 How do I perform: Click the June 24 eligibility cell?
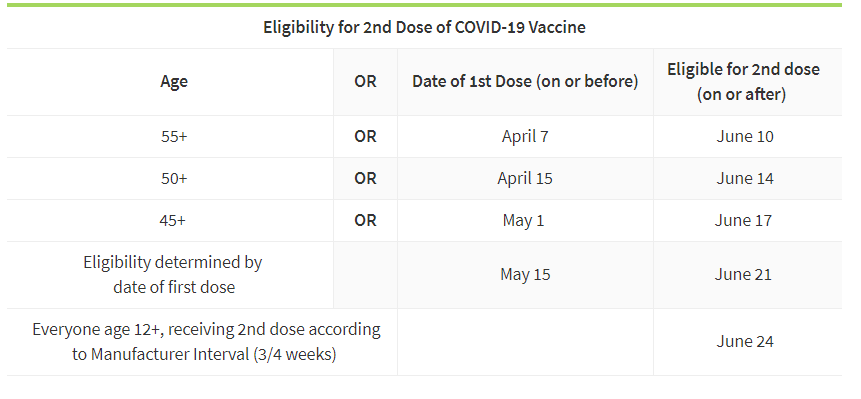[745, 341]
